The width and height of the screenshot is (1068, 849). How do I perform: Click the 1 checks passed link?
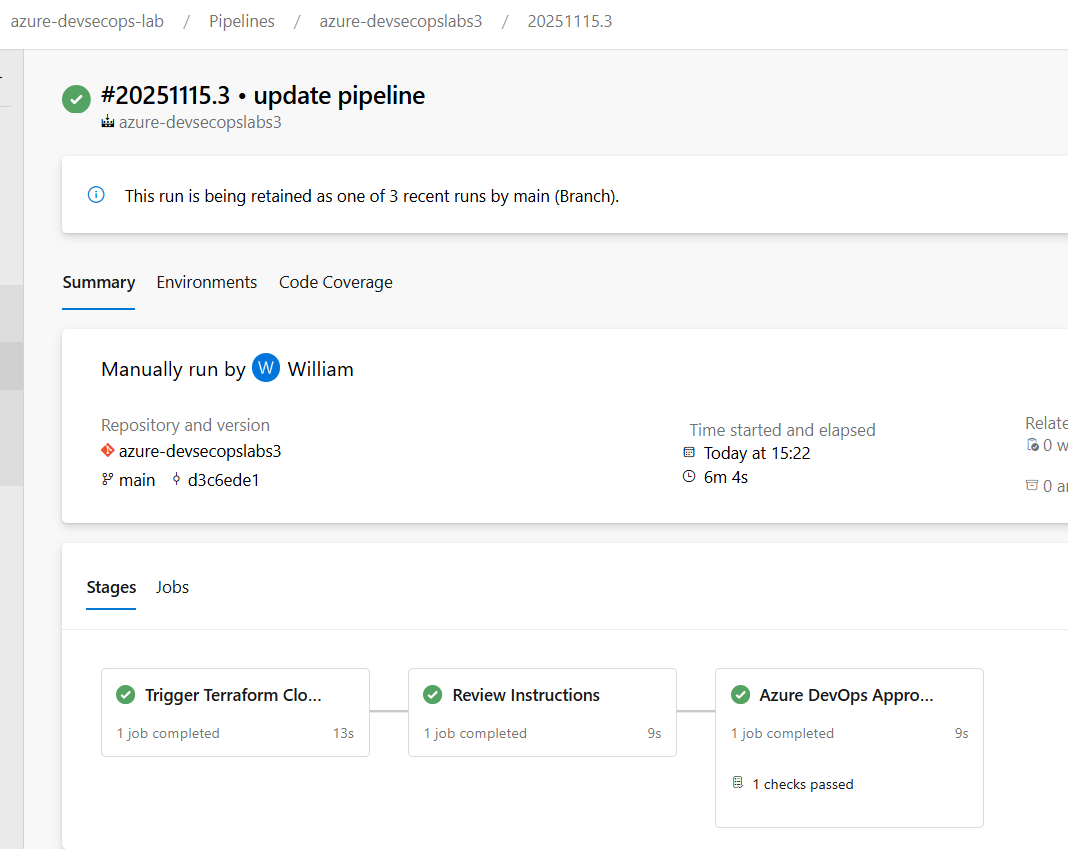pyautogui.click(x=803, y=784)
